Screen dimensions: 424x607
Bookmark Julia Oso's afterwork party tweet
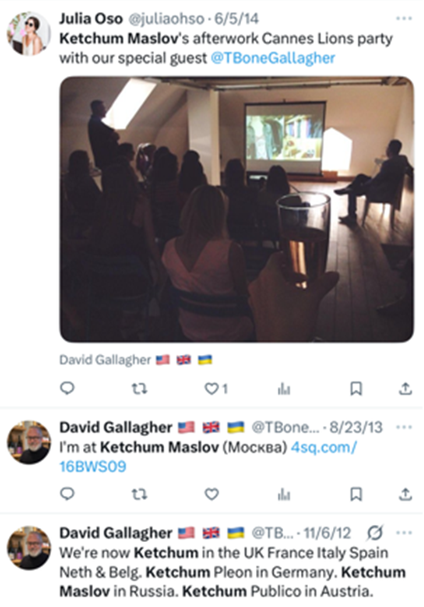click(356, 389)
